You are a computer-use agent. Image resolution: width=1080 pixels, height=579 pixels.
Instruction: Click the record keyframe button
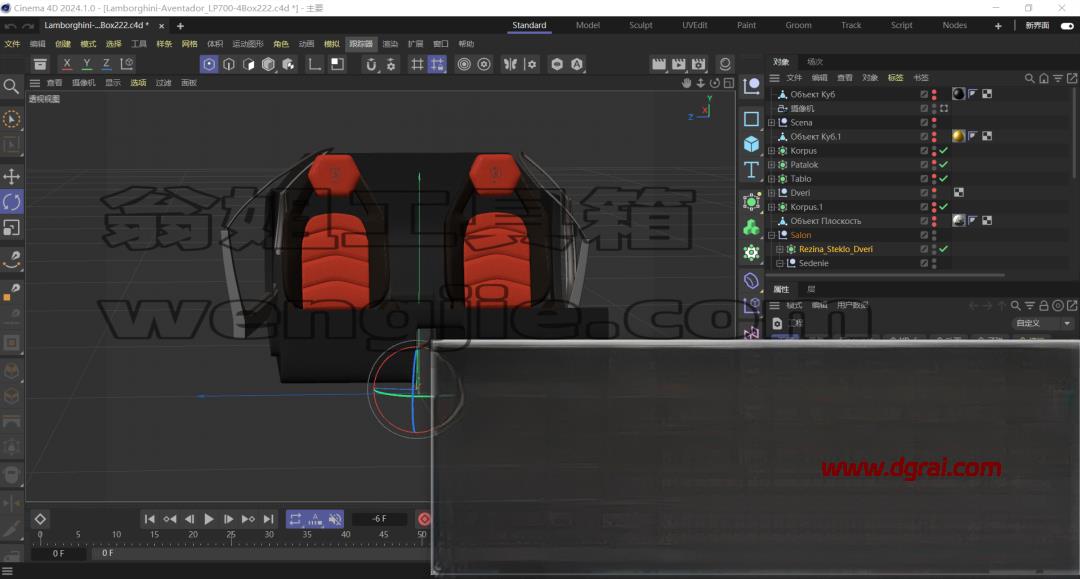point(424,519)
